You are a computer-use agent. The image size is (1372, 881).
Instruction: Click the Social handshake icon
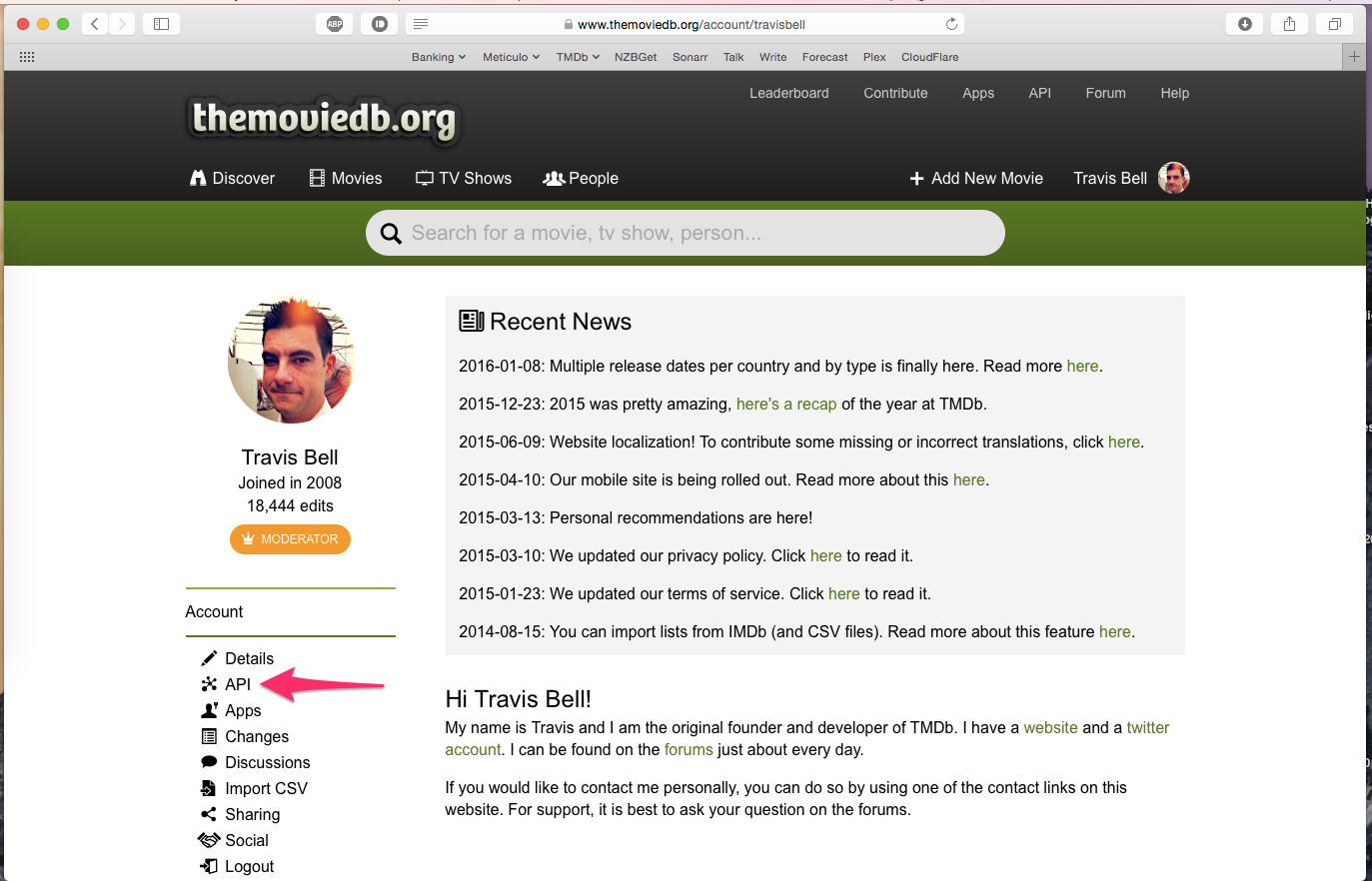pos(209,840)
